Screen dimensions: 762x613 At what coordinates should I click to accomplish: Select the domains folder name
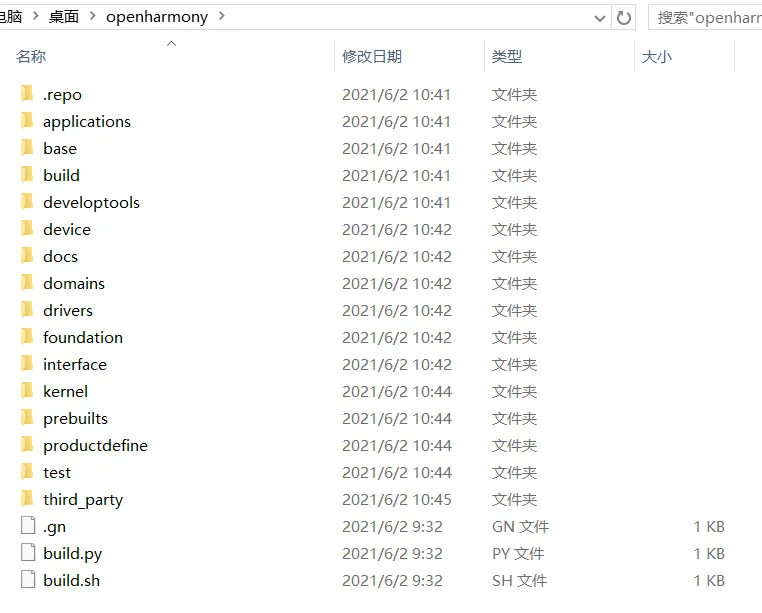tap(74, 283)
